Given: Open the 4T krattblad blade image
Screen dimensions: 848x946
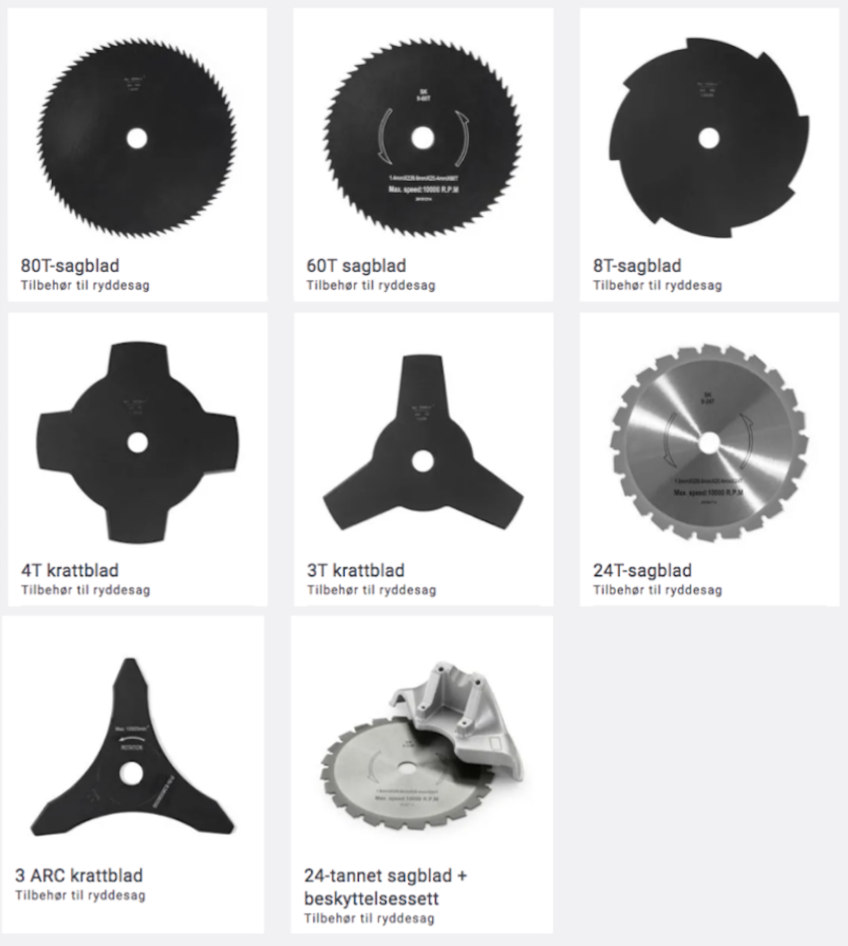Looking at the screenshot, I should (138, 443).
